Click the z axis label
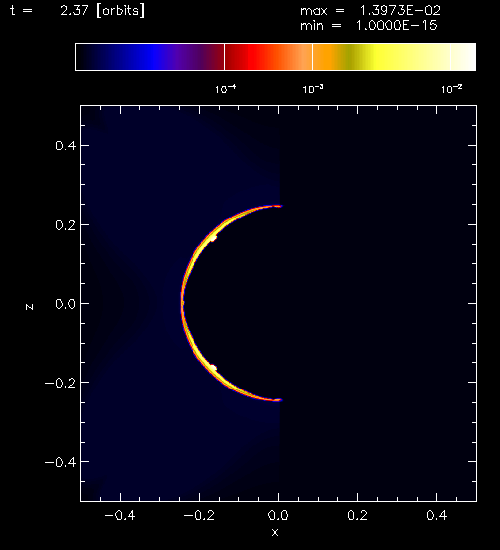500x550 pixels. click(29, 307)
